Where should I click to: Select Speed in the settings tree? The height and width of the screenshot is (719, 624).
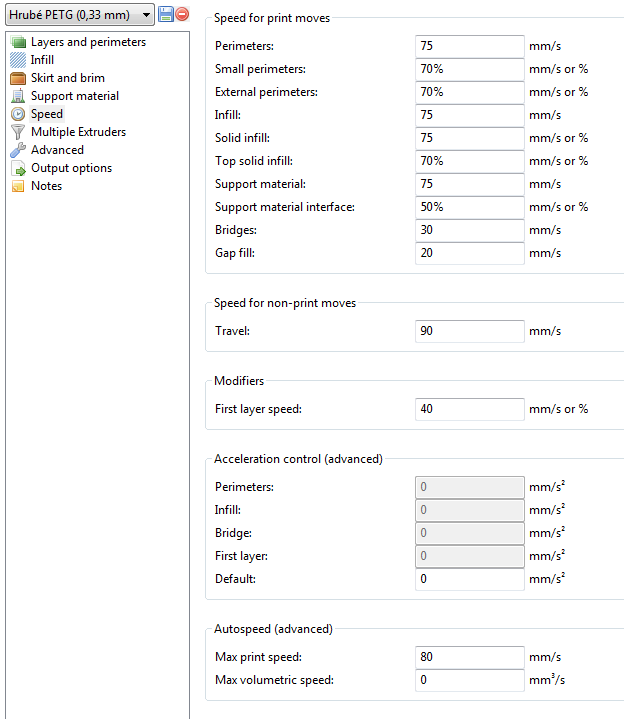point(46,114)
